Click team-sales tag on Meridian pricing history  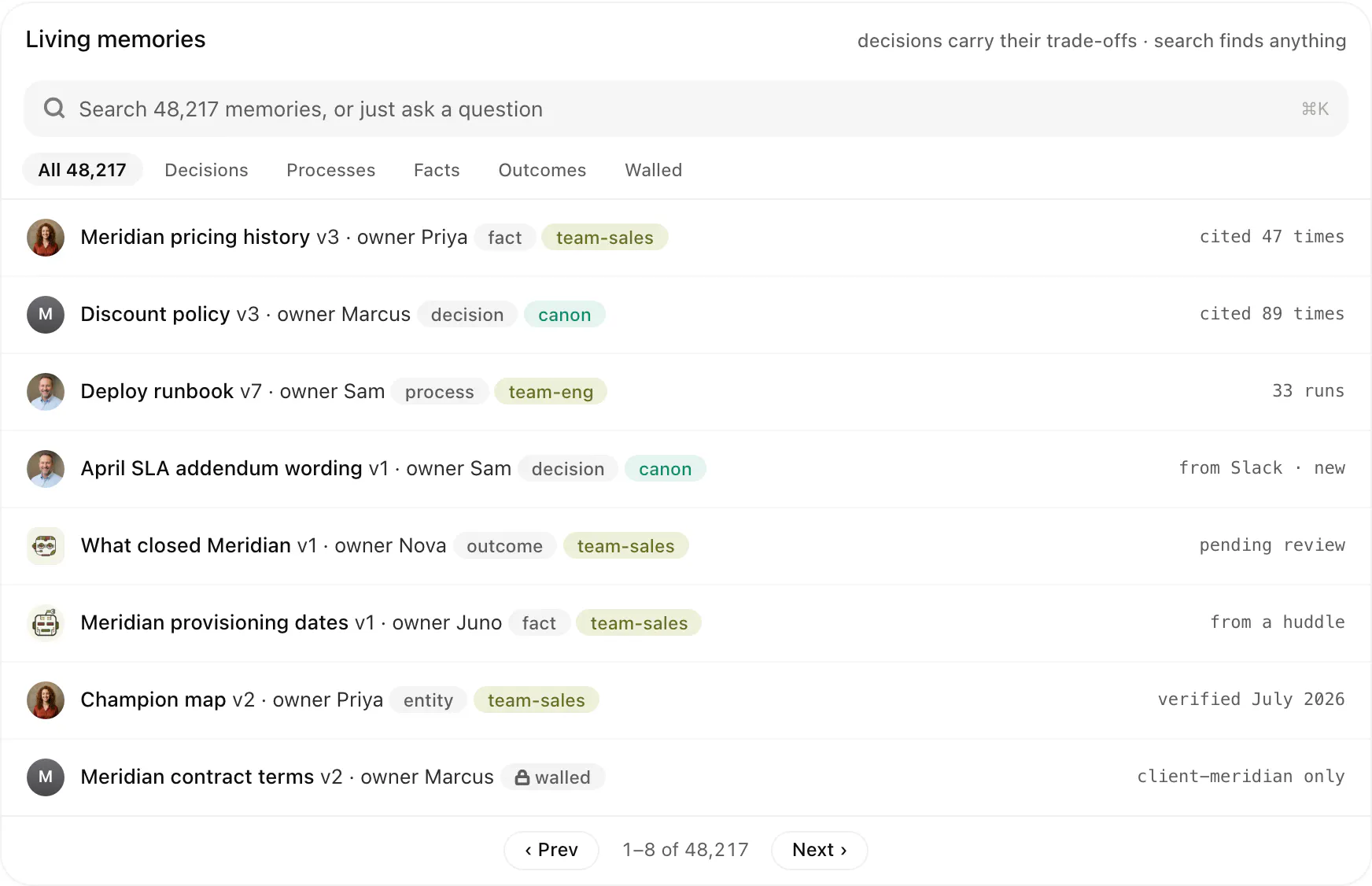pos(605,238)
